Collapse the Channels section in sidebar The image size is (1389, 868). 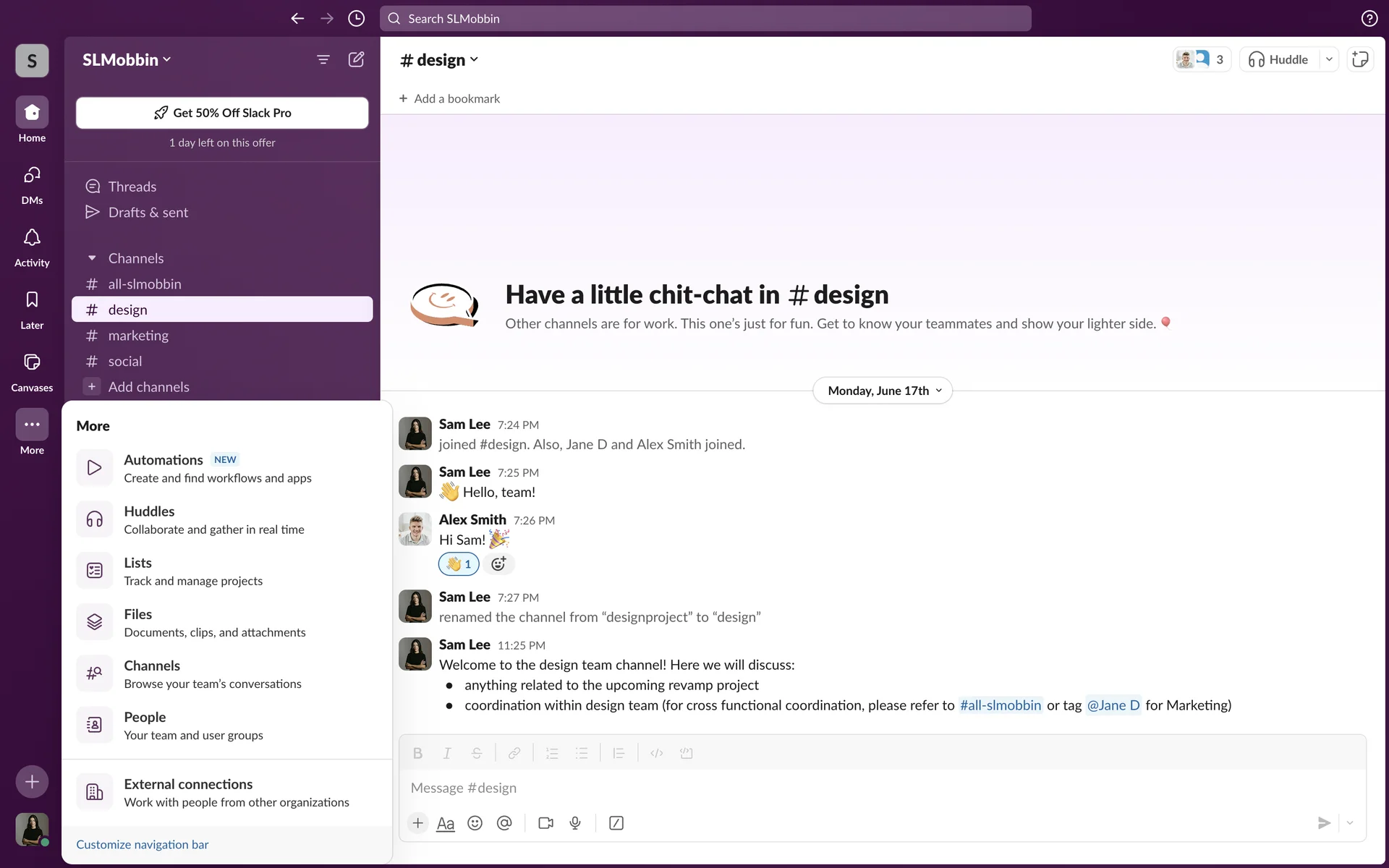coord(92,258)
